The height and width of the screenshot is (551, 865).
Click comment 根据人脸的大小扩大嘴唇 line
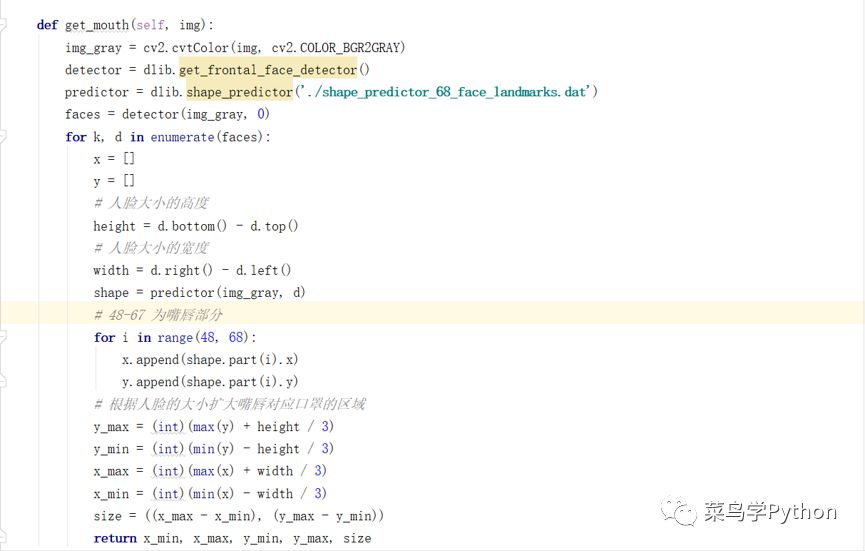pos(229,404)
